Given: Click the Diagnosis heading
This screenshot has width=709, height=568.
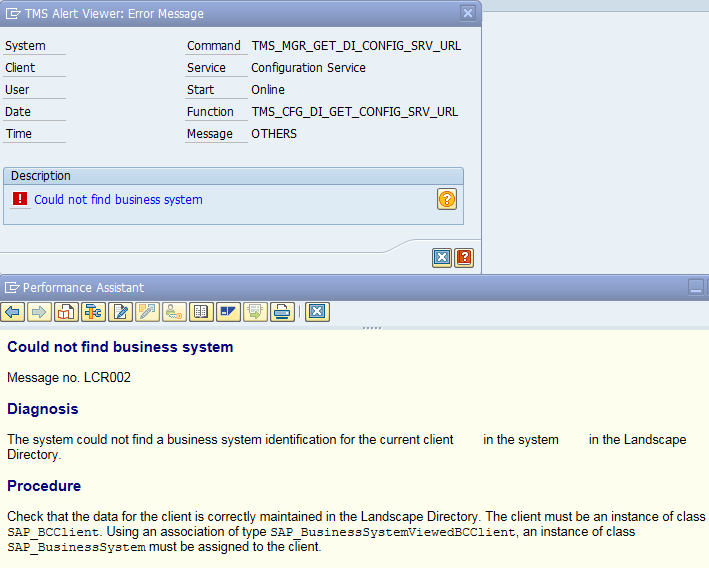Looking at the screenshot, I should pyautogui.click(x=43, y=409).
